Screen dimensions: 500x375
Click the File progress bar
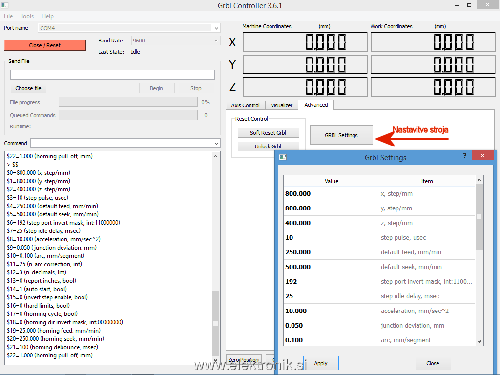(x=128, y=102)
